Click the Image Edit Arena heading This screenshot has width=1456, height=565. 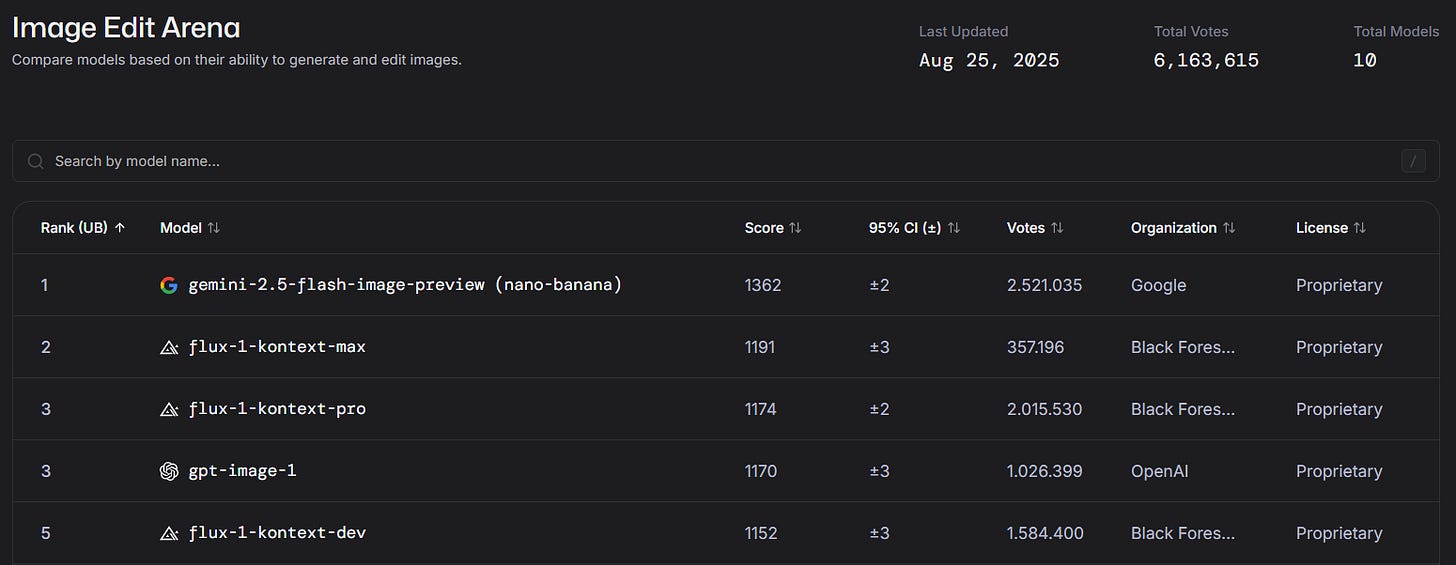[126, 28]
